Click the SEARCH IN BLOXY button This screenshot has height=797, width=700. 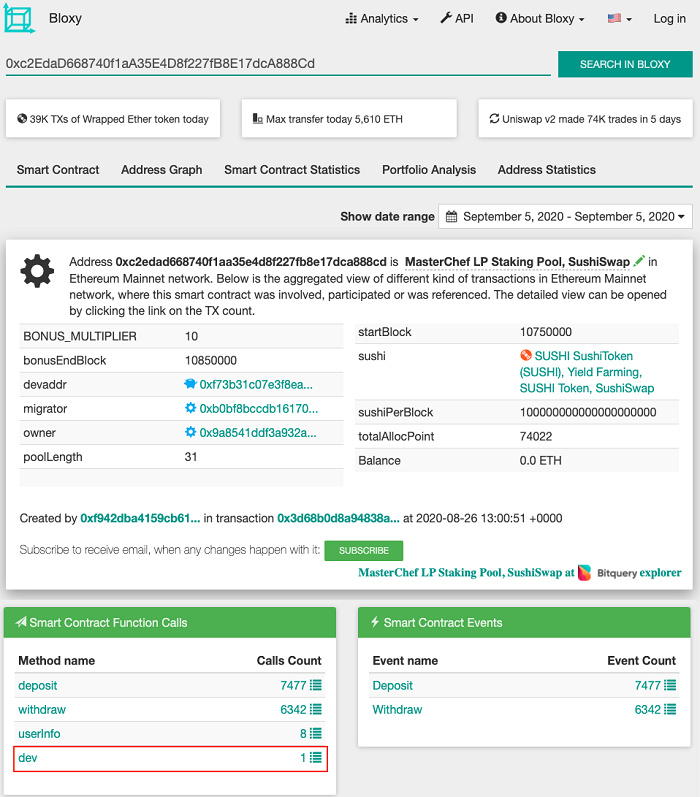(x=625, y=64)
